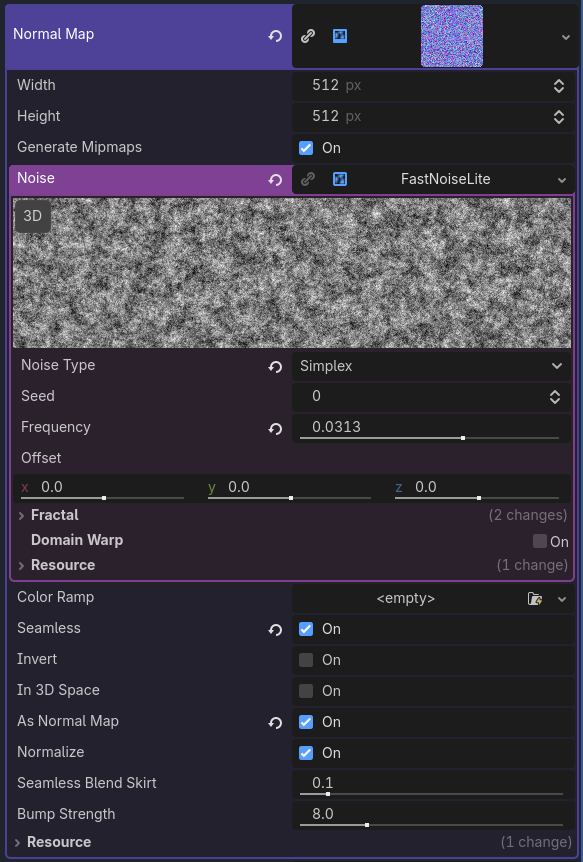The image size is (583, 862).
Task: Reset the Noise property using its revert arrow
Action: click(275, 179)
